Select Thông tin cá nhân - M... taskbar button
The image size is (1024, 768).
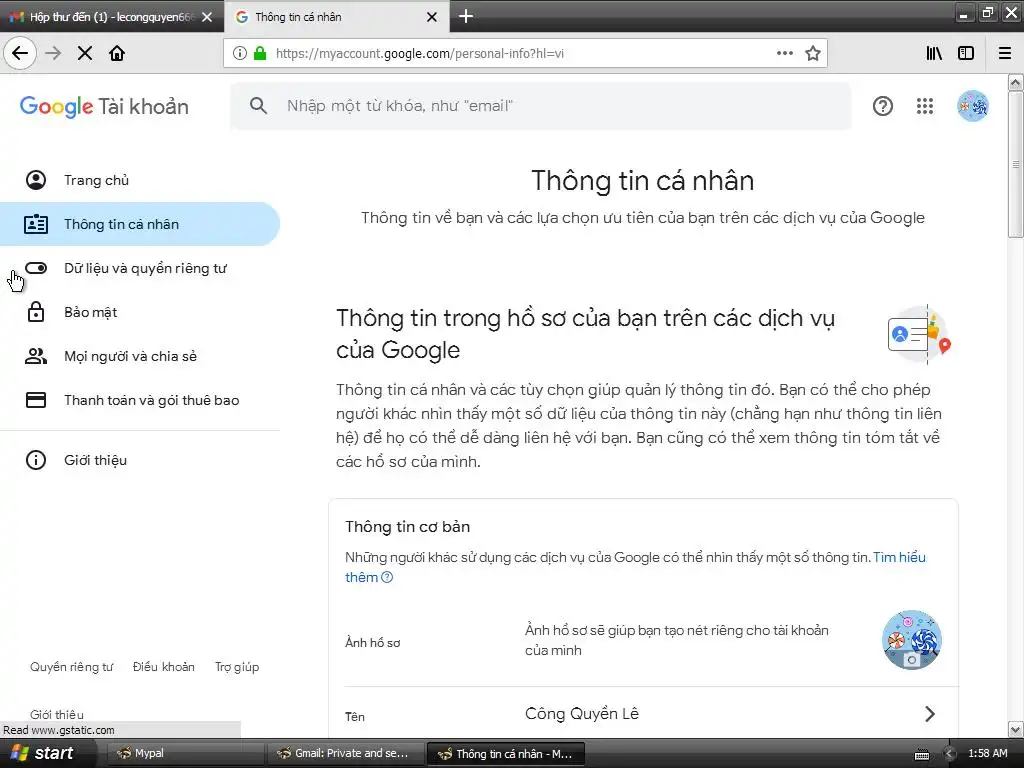[x=505, y=754]
